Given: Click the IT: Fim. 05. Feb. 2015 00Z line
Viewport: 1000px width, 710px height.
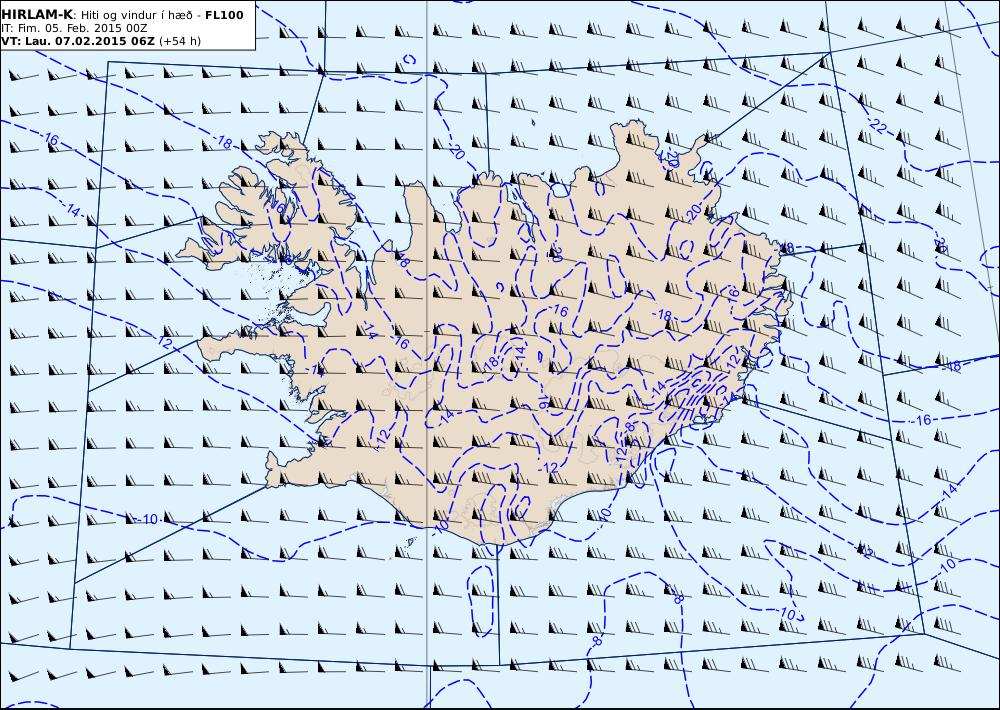Looking at the screenshot, I should click(x=75, y=28).
